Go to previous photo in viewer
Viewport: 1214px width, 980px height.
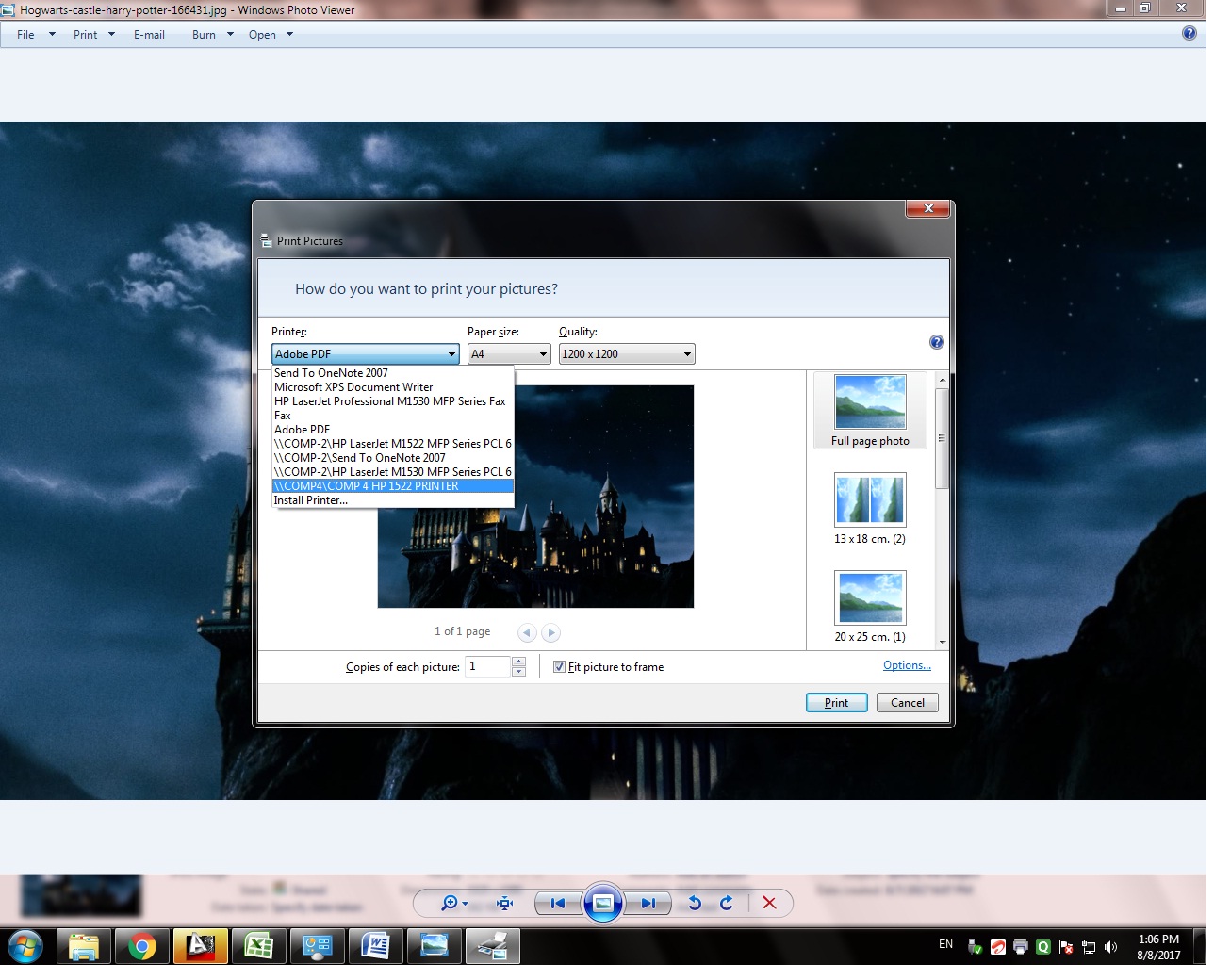click(x=557, y=903)
